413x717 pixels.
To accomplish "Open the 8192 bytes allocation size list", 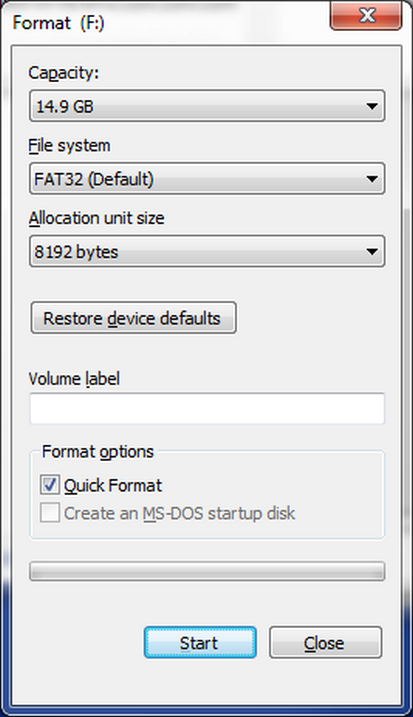I will click(207, 251).
